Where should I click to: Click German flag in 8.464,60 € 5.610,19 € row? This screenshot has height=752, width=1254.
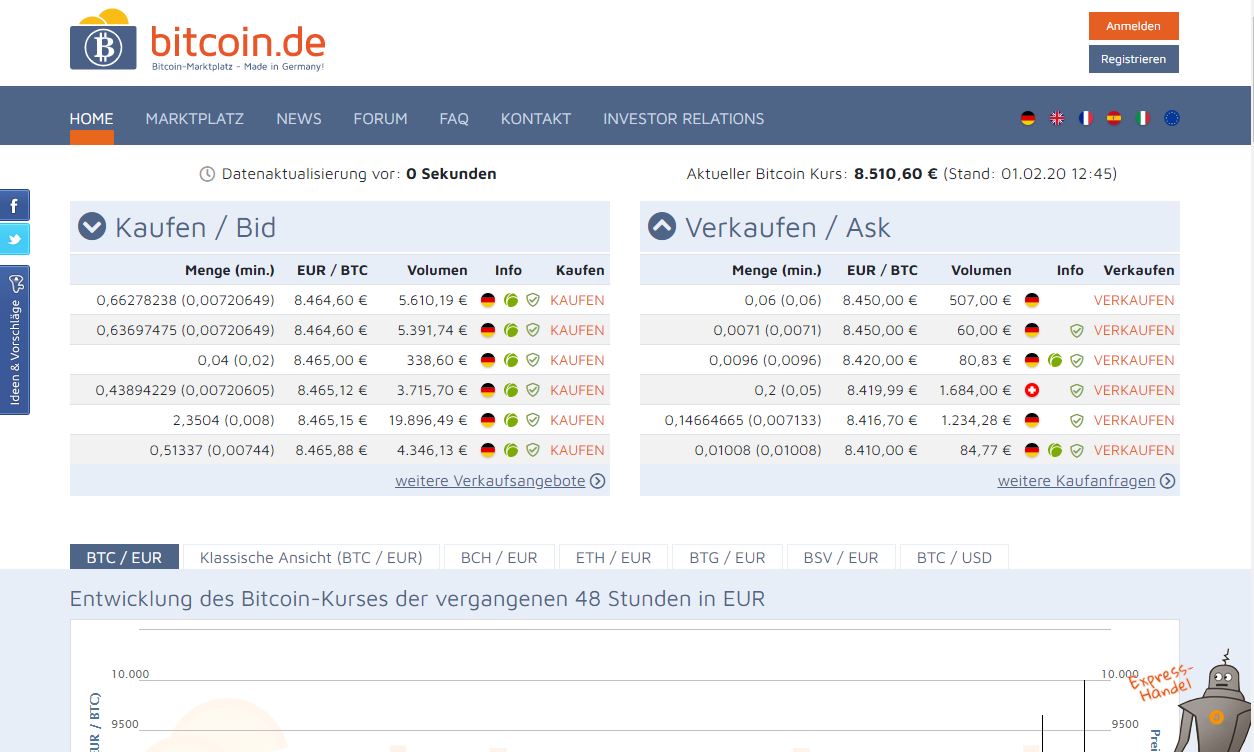click(488, 300)
